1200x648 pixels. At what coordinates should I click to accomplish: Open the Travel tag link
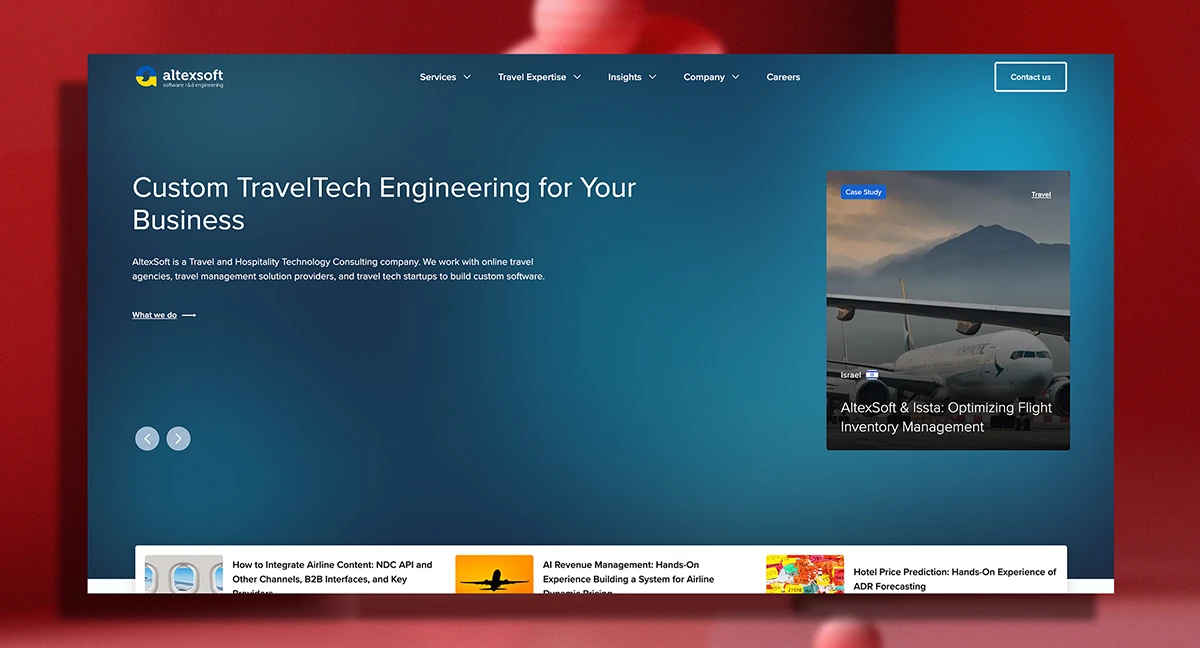[x=1041, y=194]
